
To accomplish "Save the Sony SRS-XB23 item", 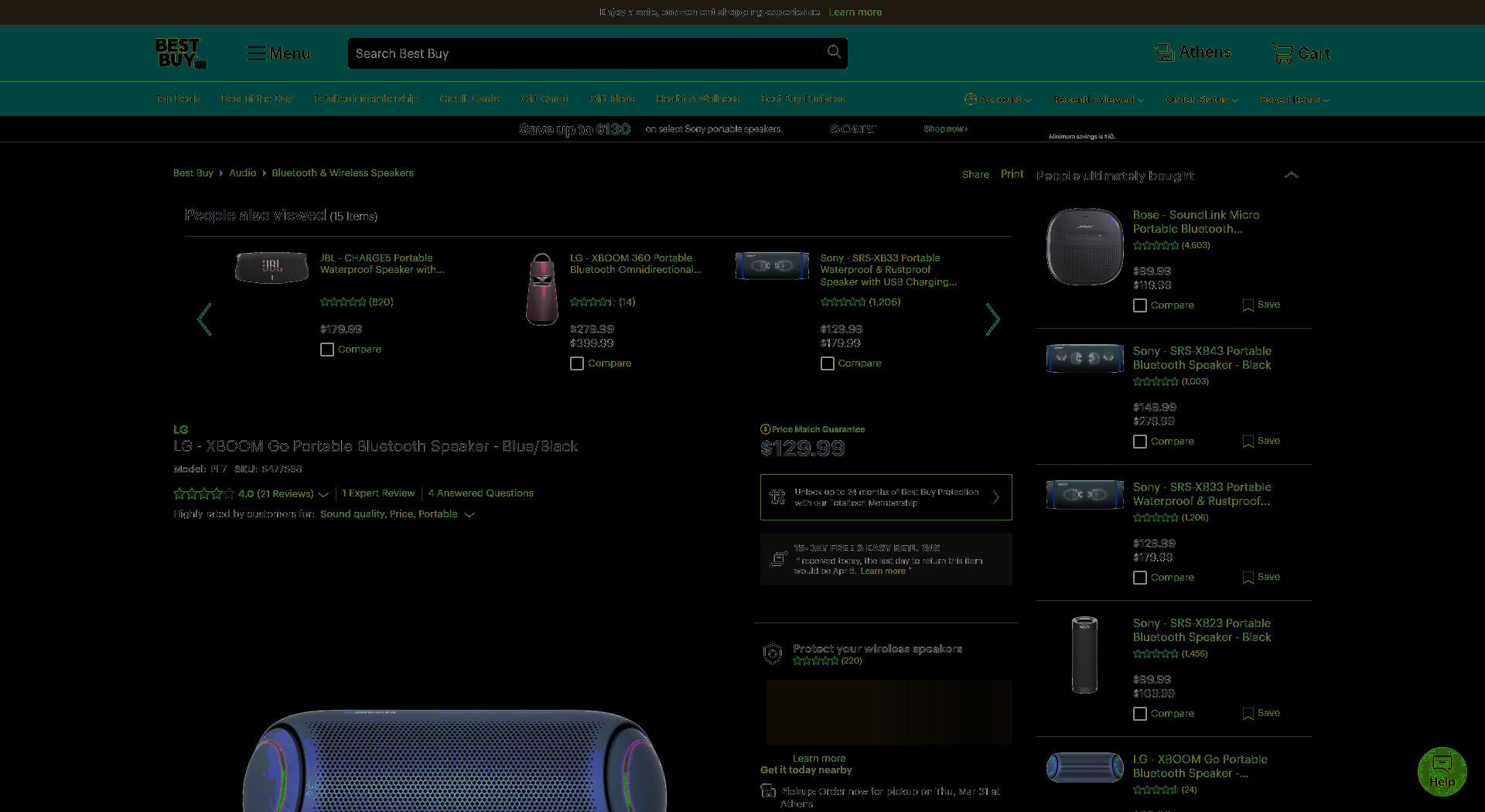I will pos(1261,713).
